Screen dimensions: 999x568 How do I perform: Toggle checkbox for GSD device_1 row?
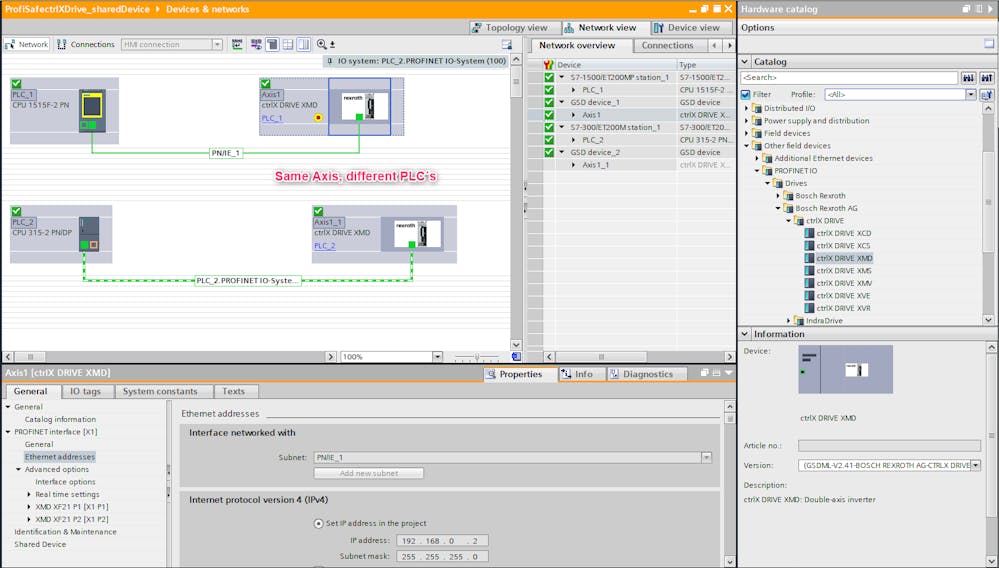(x=549, y=102)
